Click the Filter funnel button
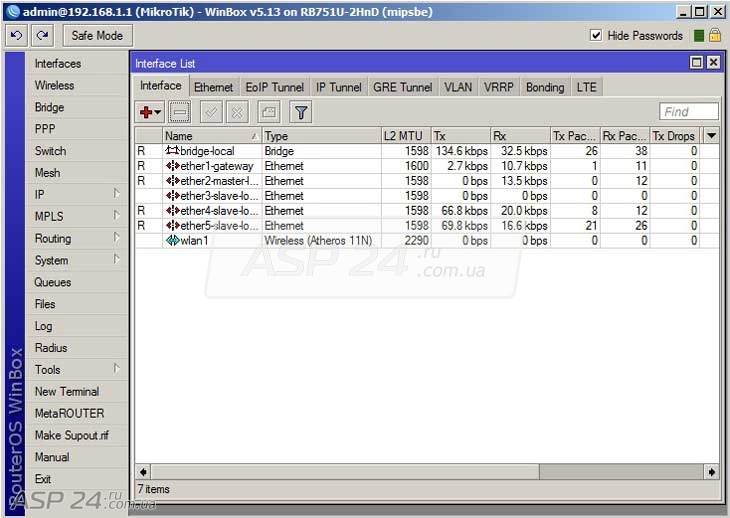This screenshot has width=730, height=518. tap(301, 112)
